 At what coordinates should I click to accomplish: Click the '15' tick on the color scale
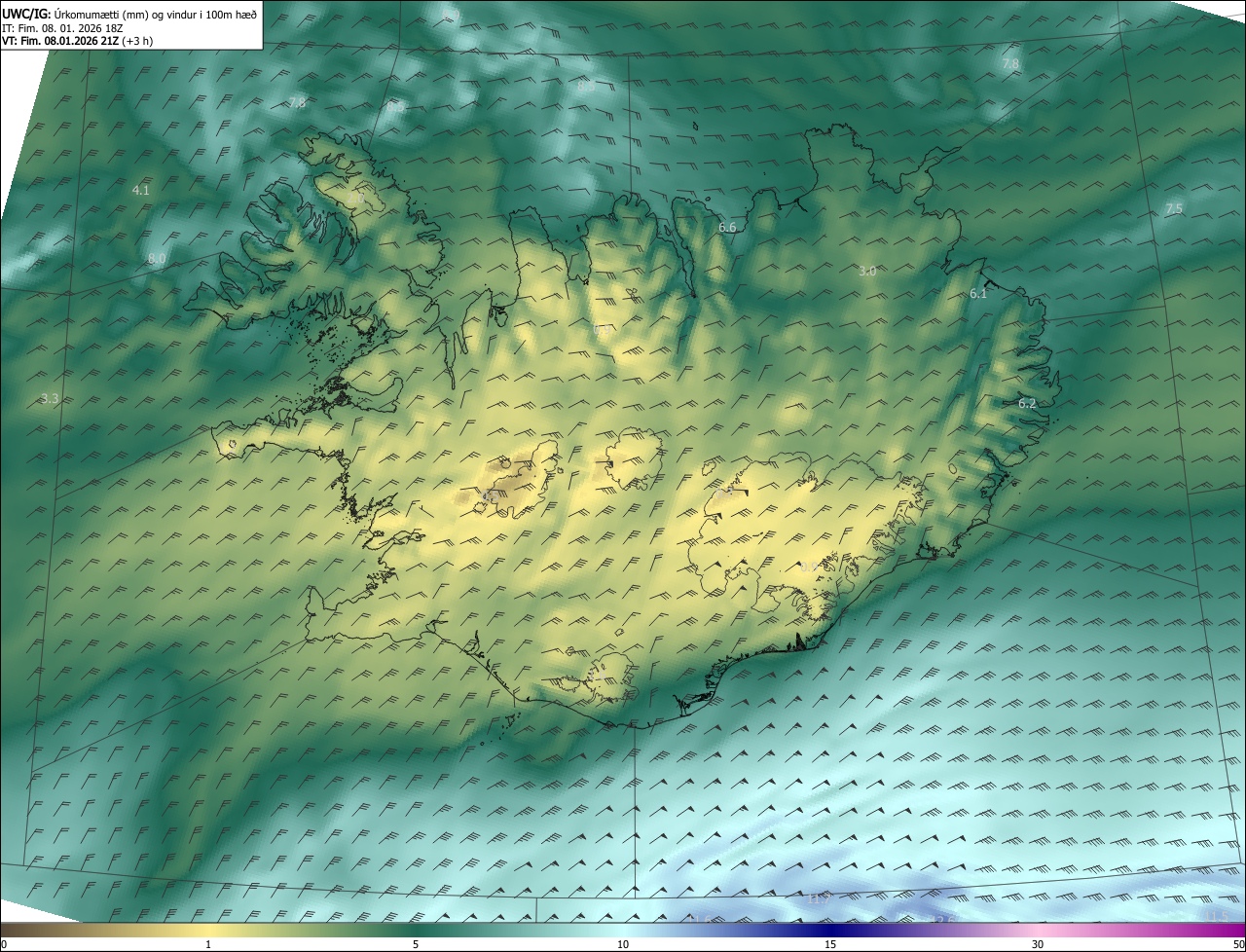830,944
